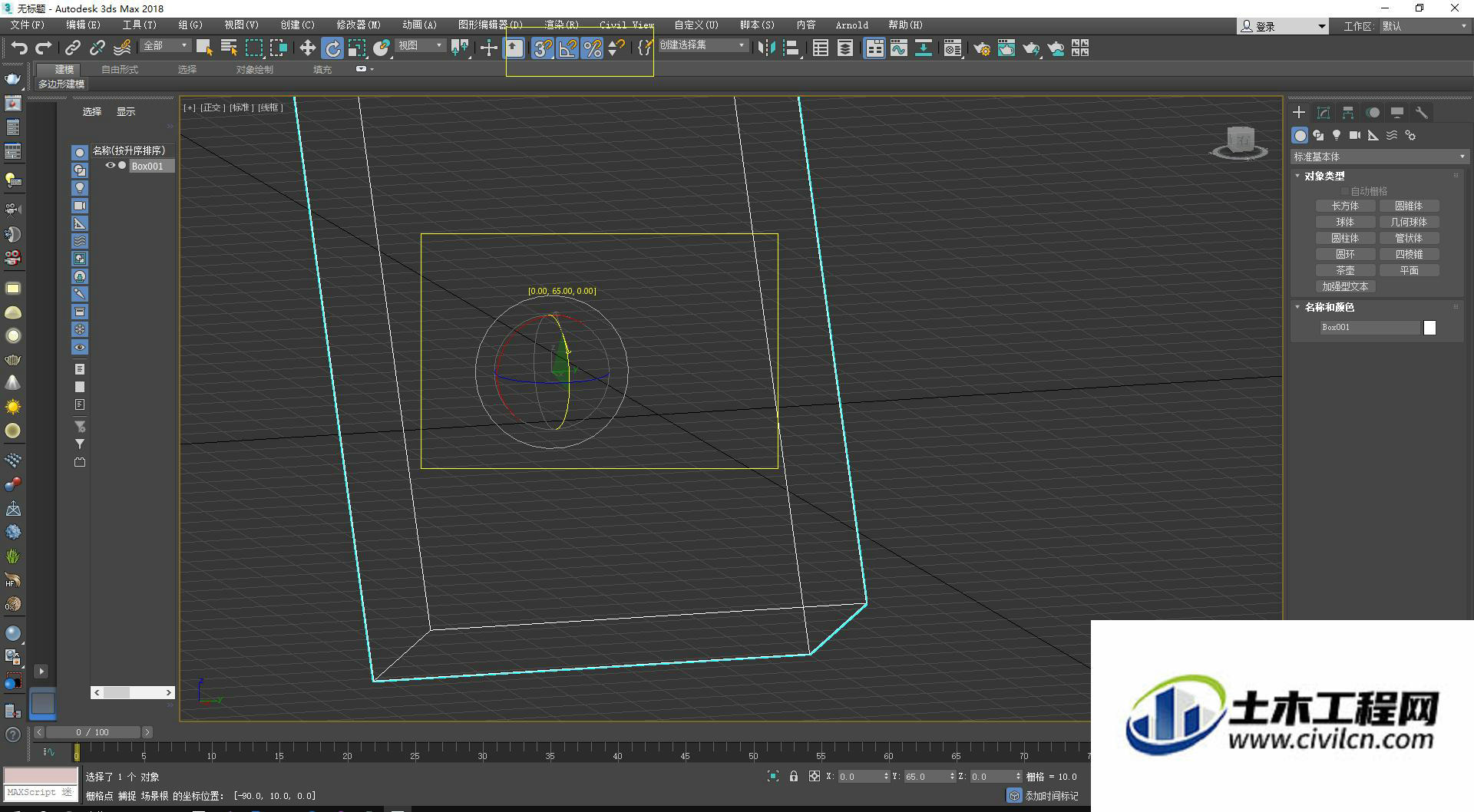This screenshot has height=812, width=1474.
Task: Open the Arnold menu
Action: coord(852,25)
